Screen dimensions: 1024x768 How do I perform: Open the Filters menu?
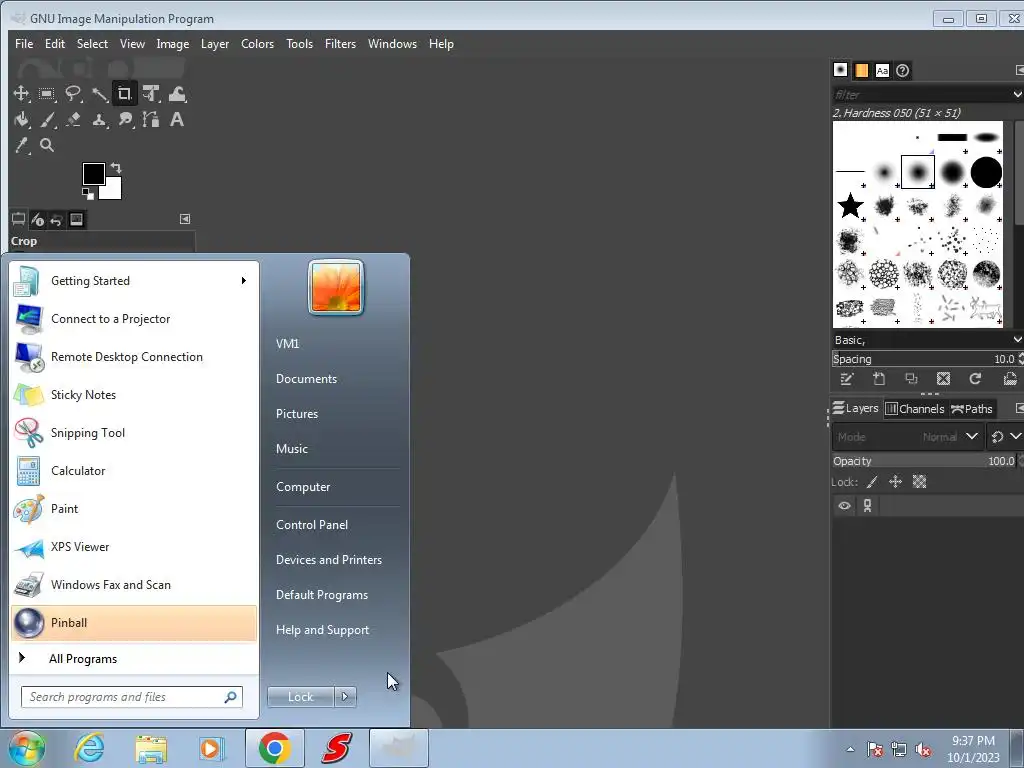(x=340, y=44)
